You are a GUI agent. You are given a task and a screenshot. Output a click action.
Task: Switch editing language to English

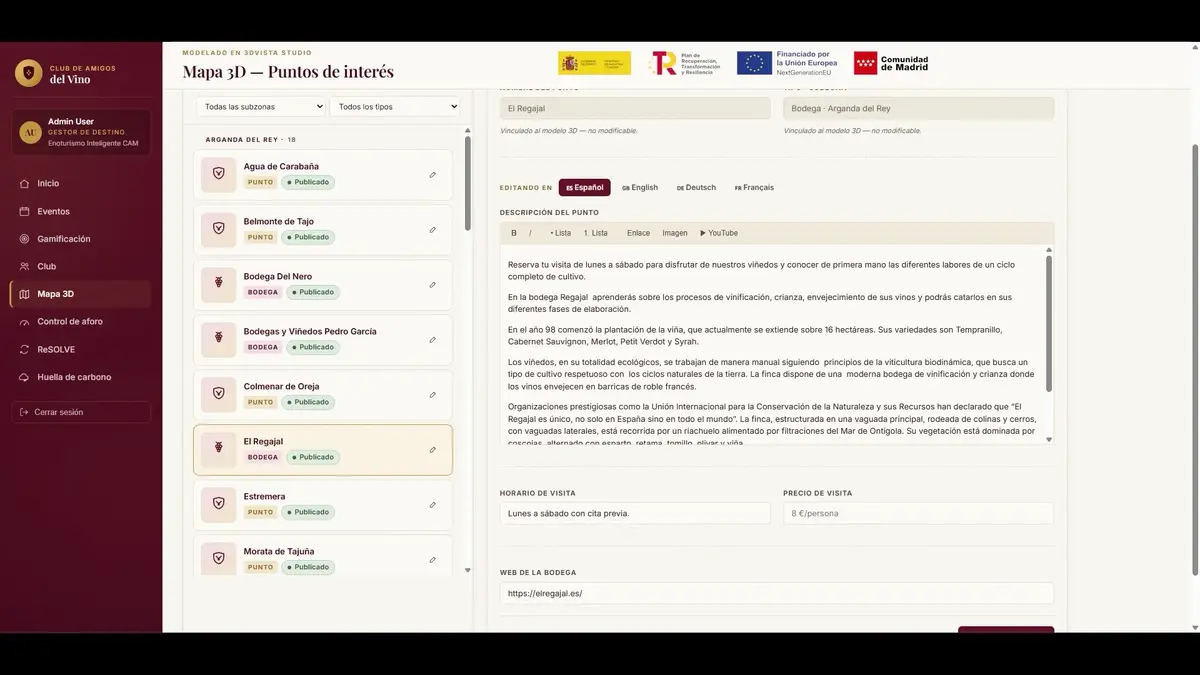pyautogui.click(x=640, y=187)
